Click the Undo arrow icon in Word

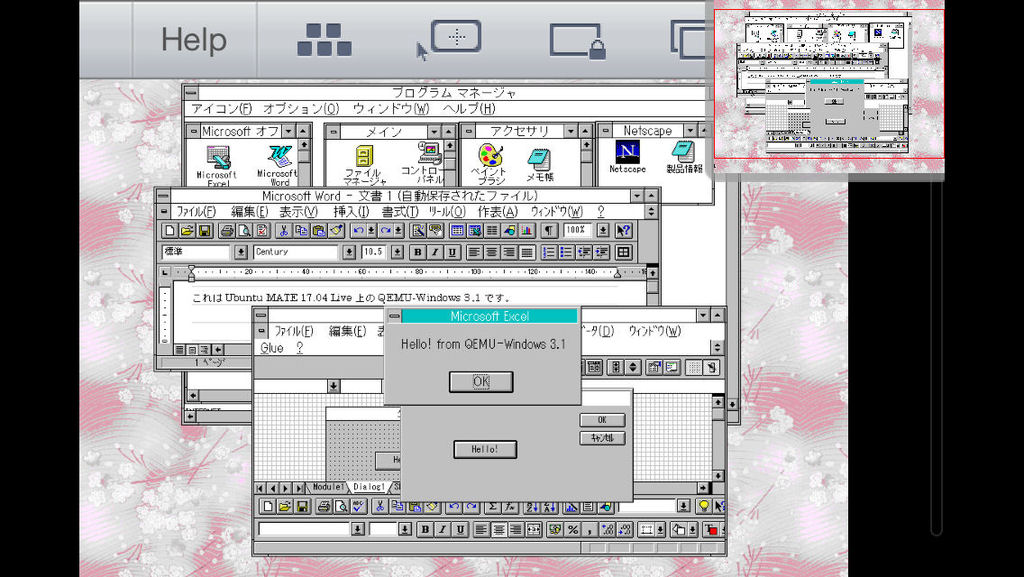tap(358, 230)
